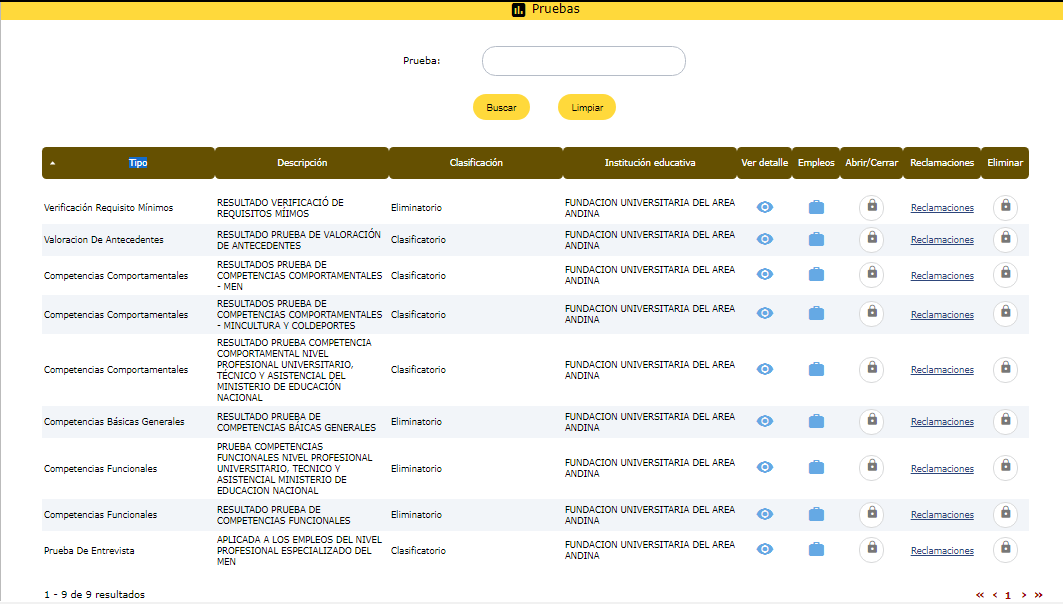Open Empleos briefcase for Valoracion De Antecedentes
1063x604 pixels.
click(x=816, y=239)
